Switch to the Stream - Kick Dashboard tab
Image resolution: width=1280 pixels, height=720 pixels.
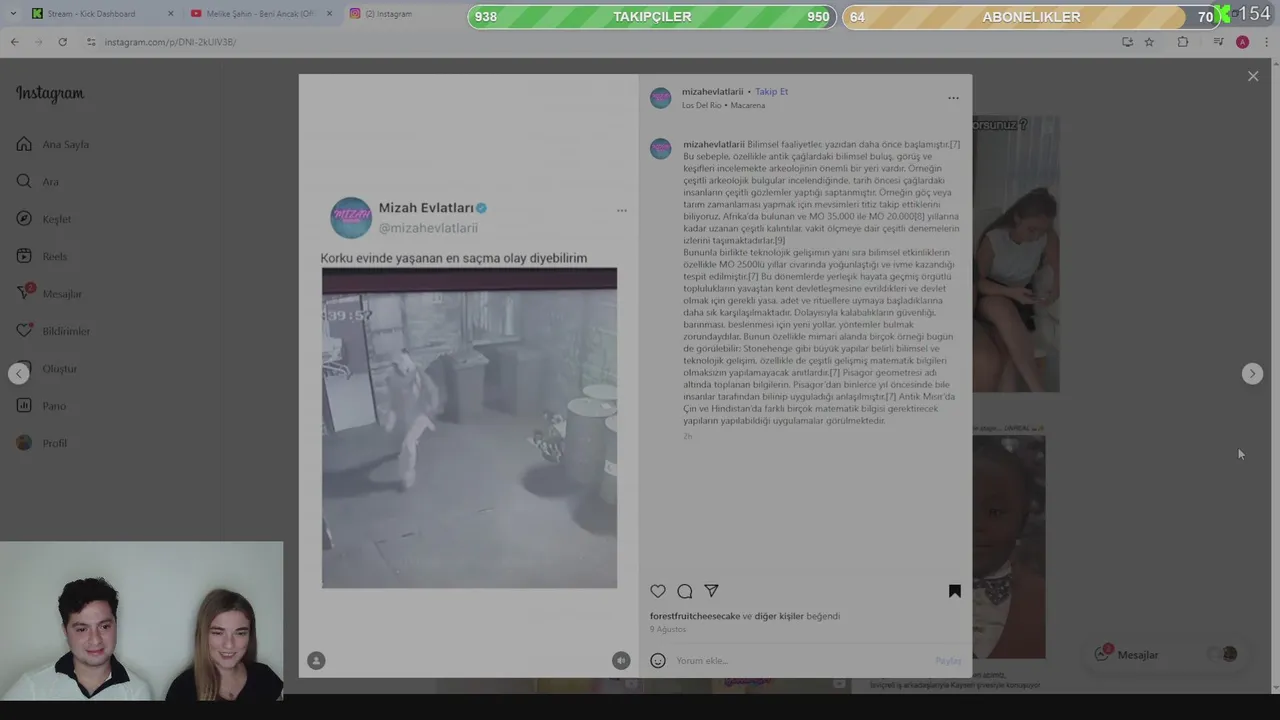[x=91, y=14]
